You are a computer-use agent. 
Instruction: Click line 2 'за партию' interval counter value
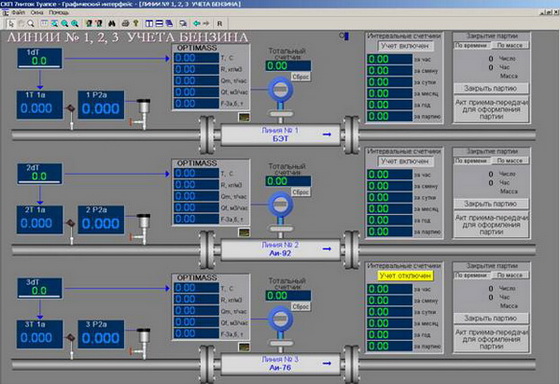(x=390, y=231)
